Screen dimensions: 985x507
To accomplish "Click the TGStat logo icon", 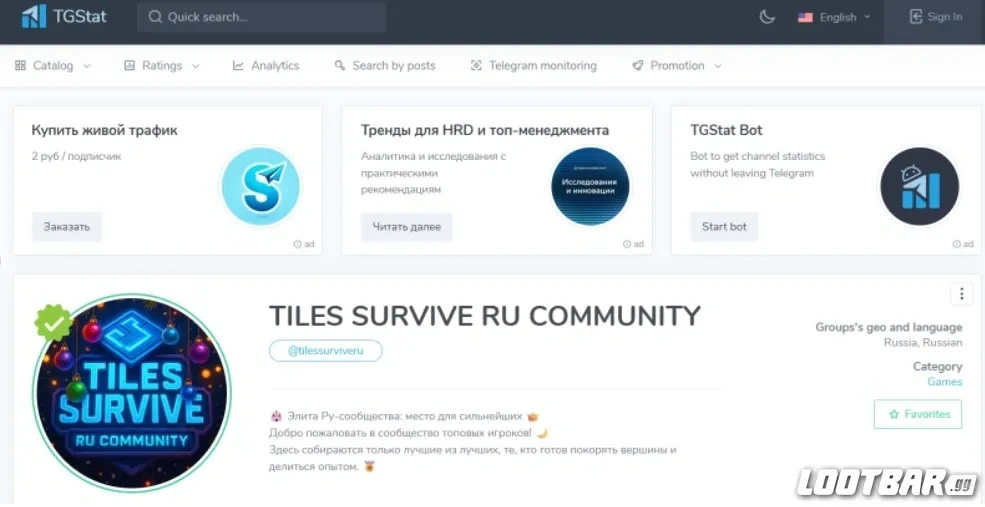I will [34, 16].
